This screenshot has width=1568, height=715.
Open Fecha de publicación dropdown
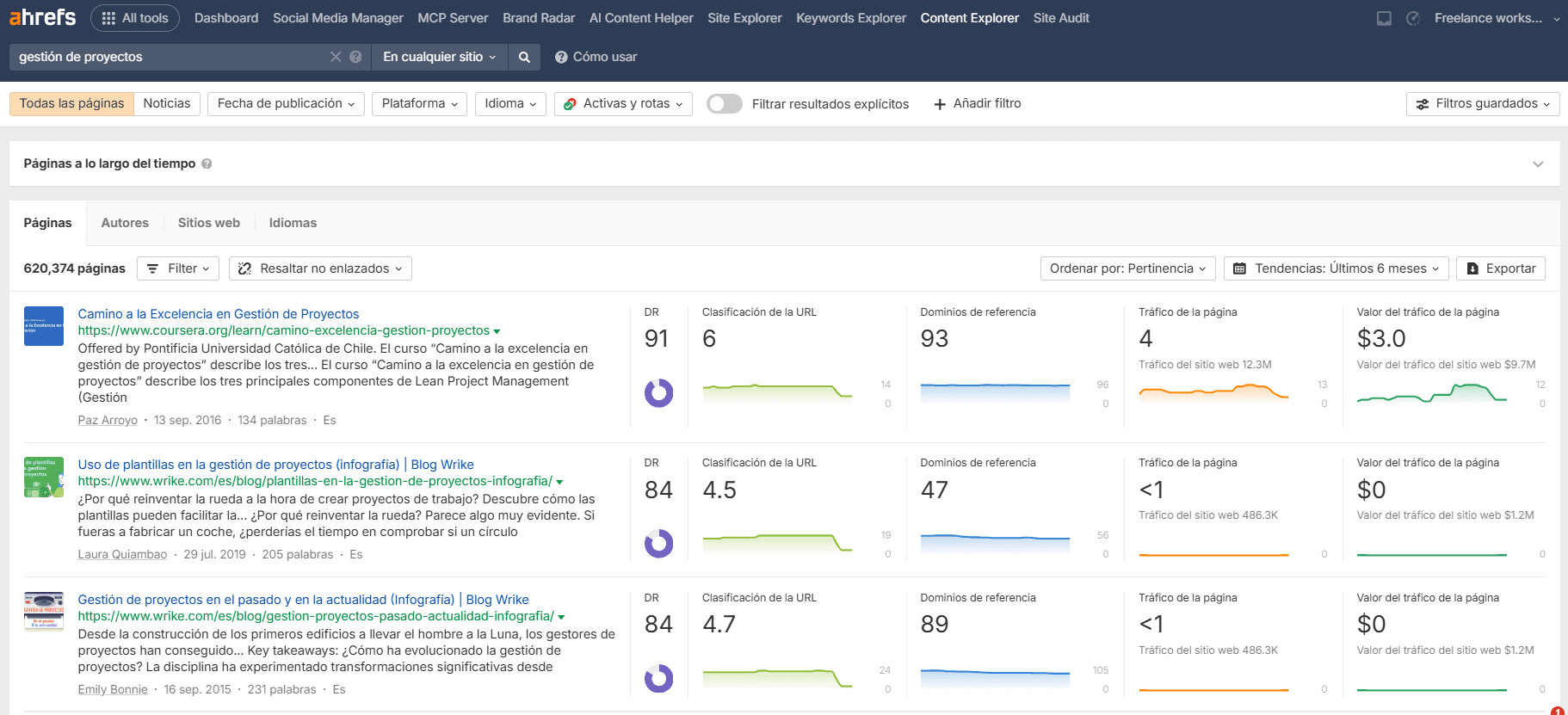[286, 103]
